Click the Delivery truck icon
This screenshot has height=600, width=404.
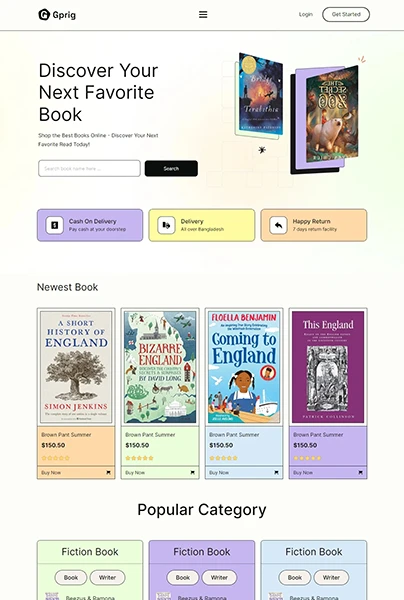click(166, 225)
